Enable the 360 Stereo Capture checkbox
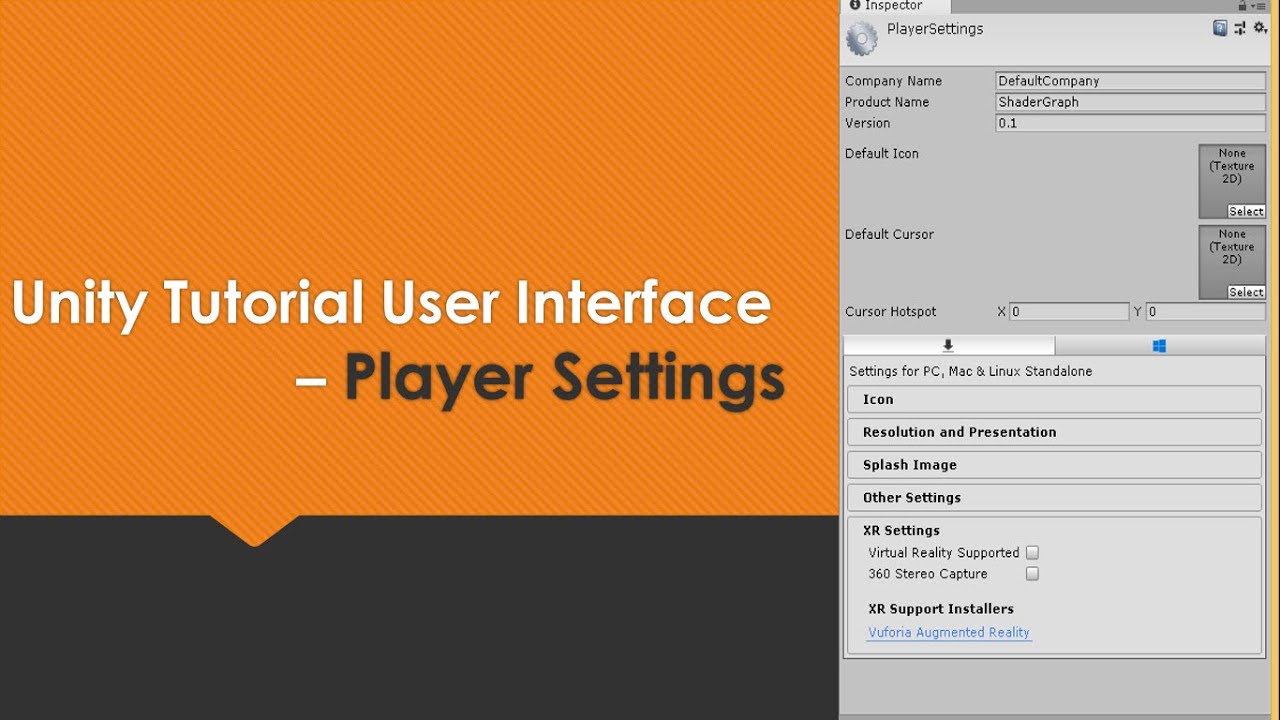Image resolution: width=1280 pixels, height=720 pixels. pyautogui.click(x=1032, y=574)
